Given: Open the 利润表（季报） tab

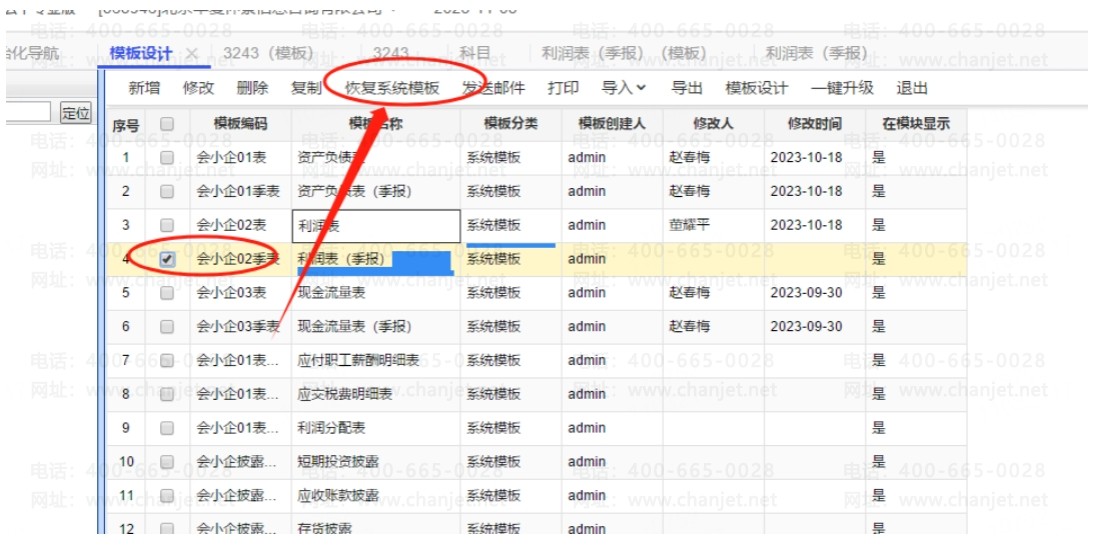Looking at the screenshot, I should (x=817, y=54).
